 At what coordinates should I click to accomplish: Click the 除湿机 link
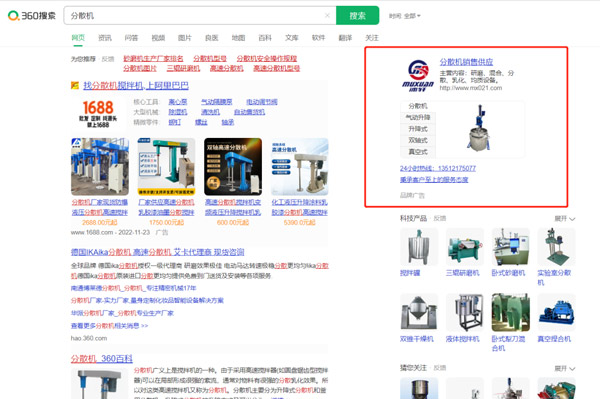178,112
